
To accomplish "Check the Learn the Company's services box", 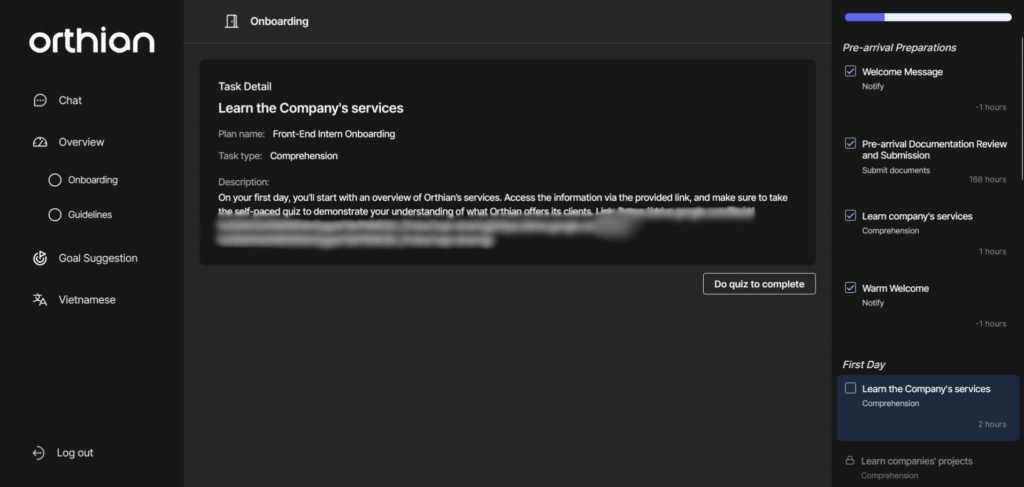I will [850, 389].
